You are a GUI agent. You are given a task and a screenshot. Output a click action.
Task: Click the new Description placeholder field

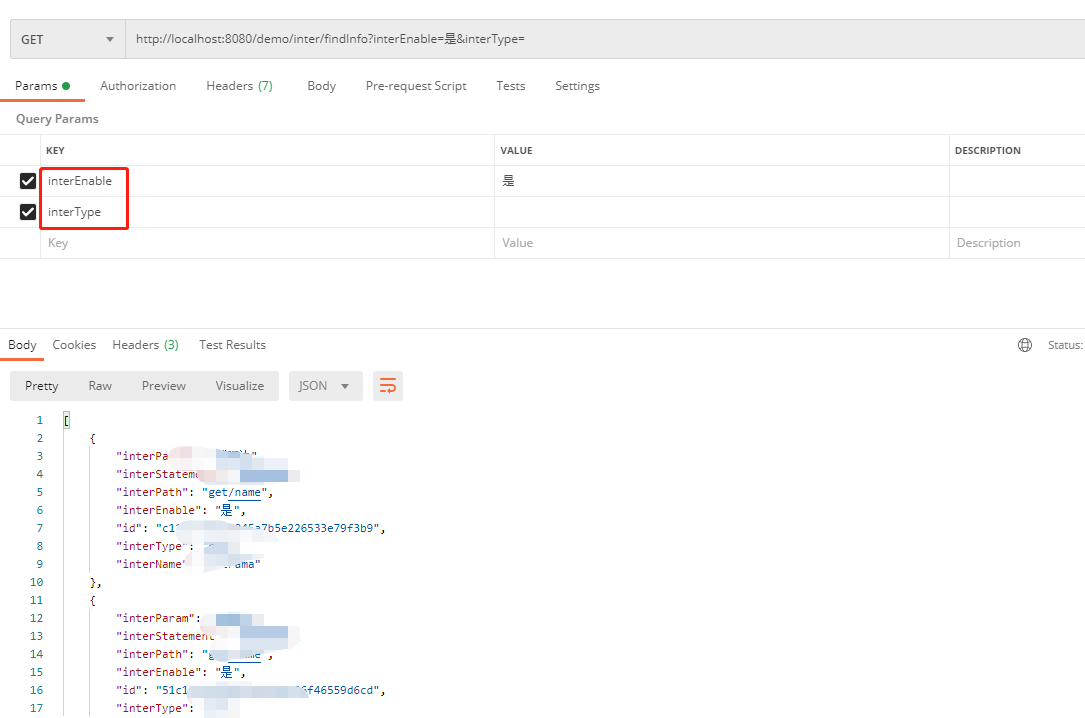tap(1016, 243)
